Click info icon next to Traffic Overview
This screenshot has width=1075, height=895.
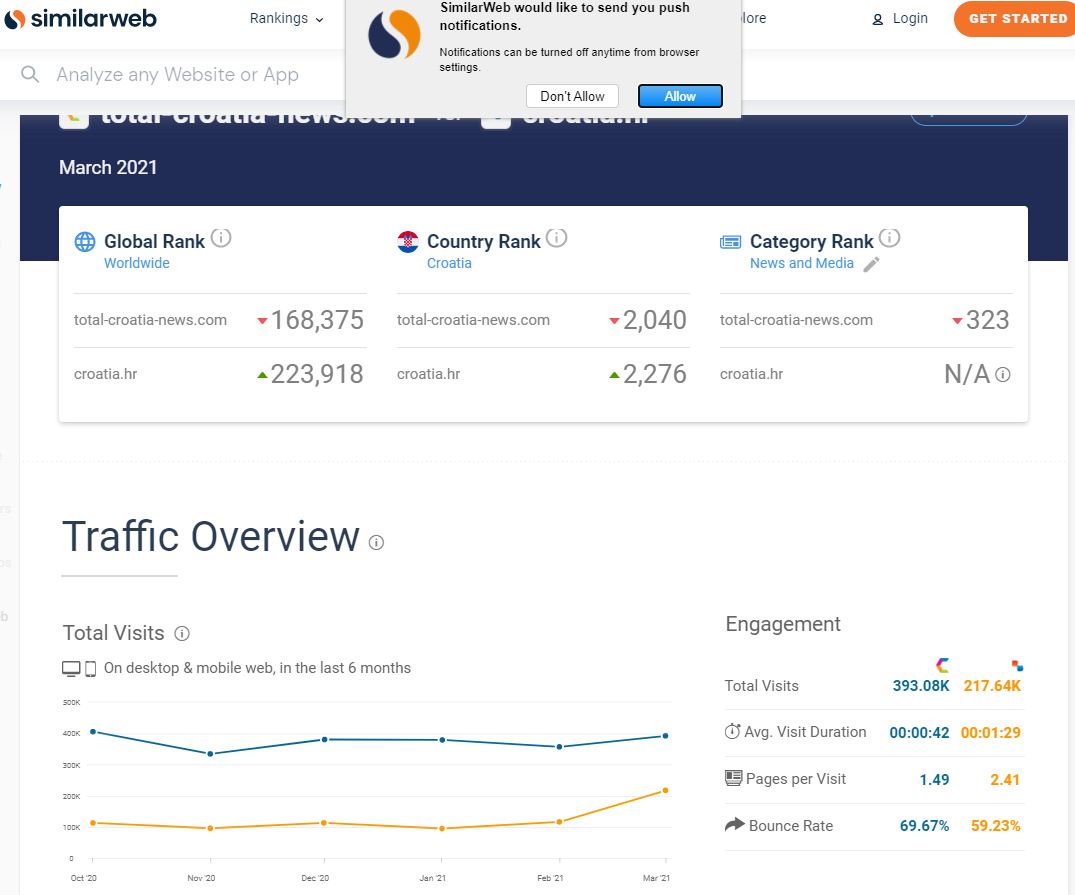[x=376, y=542]
